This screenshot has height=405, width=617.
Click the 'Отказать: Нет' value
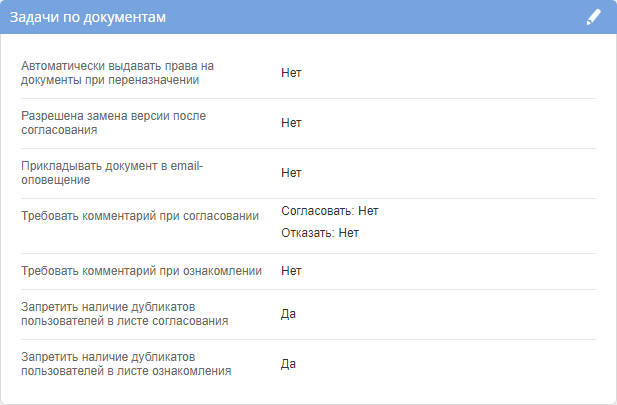click(319, 233)
